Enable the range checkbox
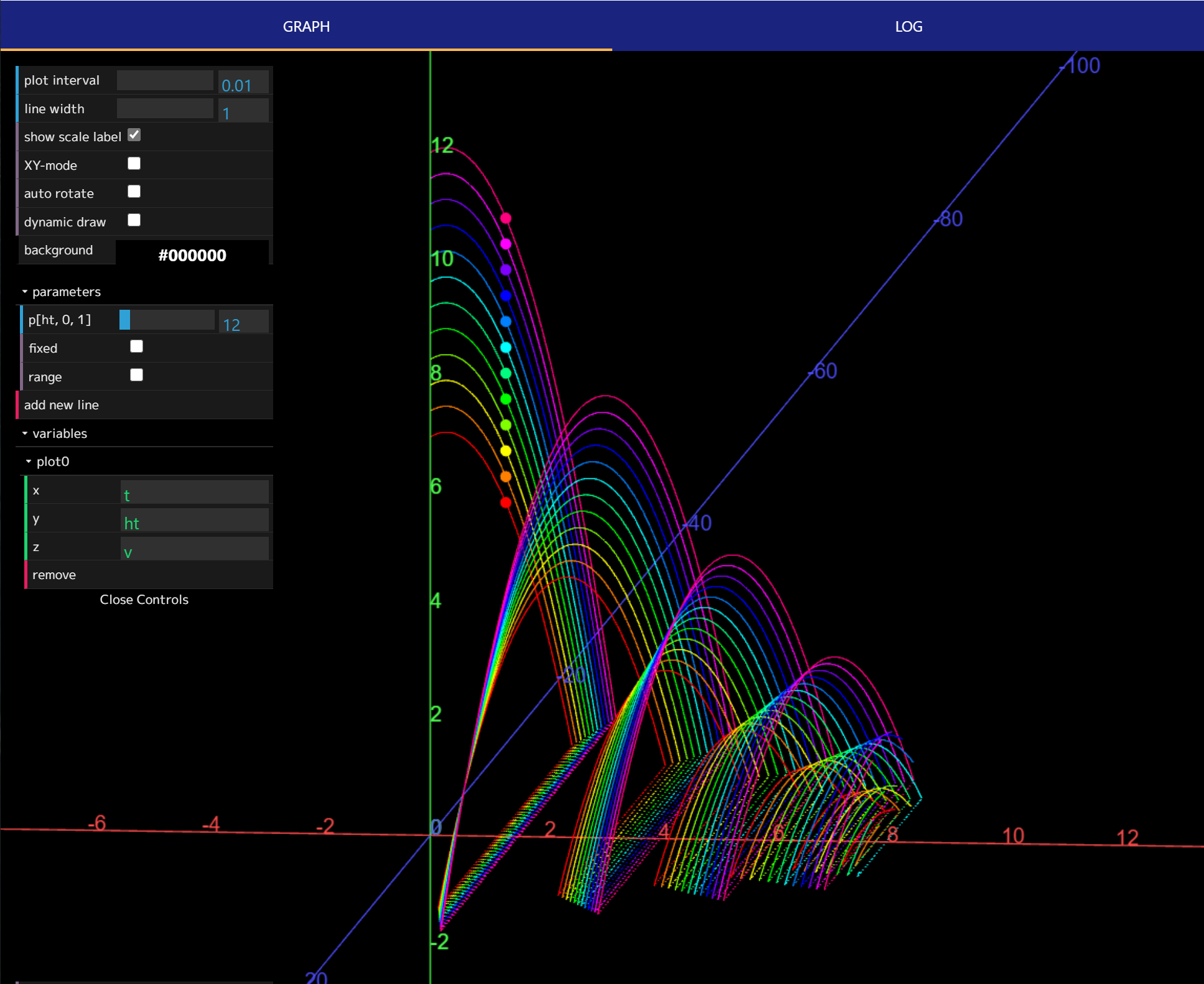Viewport: 1204px width, 984px height. click(136, 375)
